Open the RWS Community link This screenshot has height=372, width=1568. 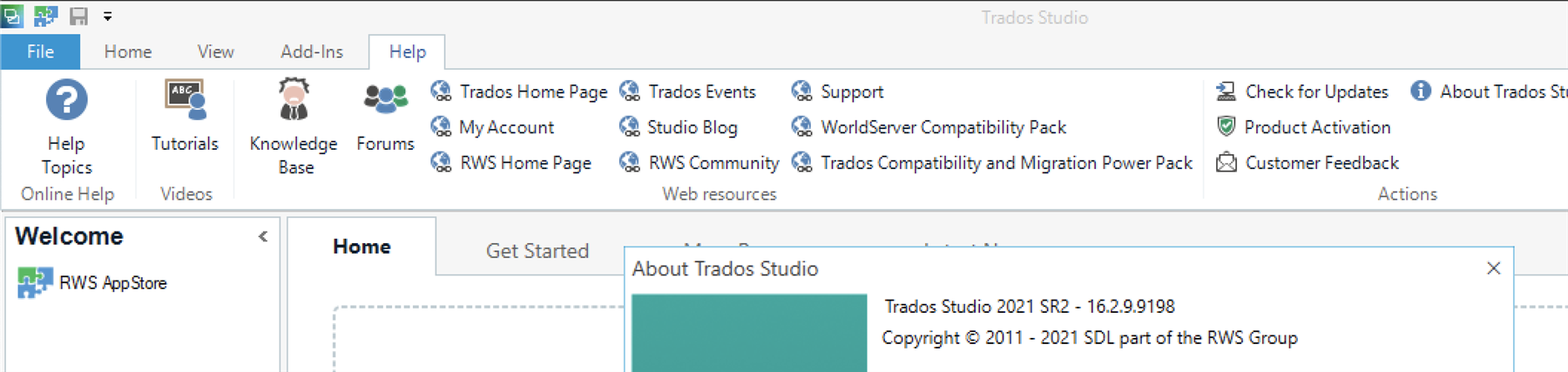coord(700,163)
